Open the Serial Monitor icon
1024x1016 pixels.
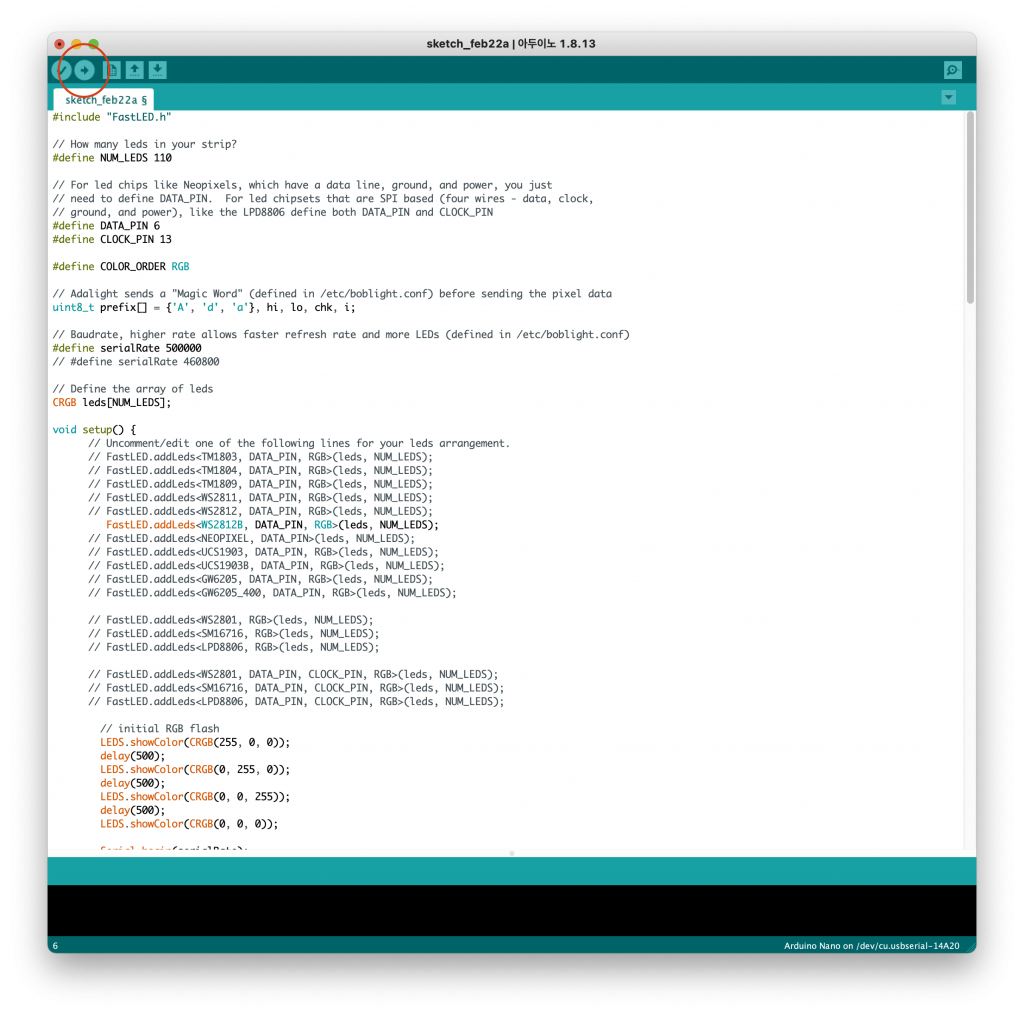click(x=952, y=70)
